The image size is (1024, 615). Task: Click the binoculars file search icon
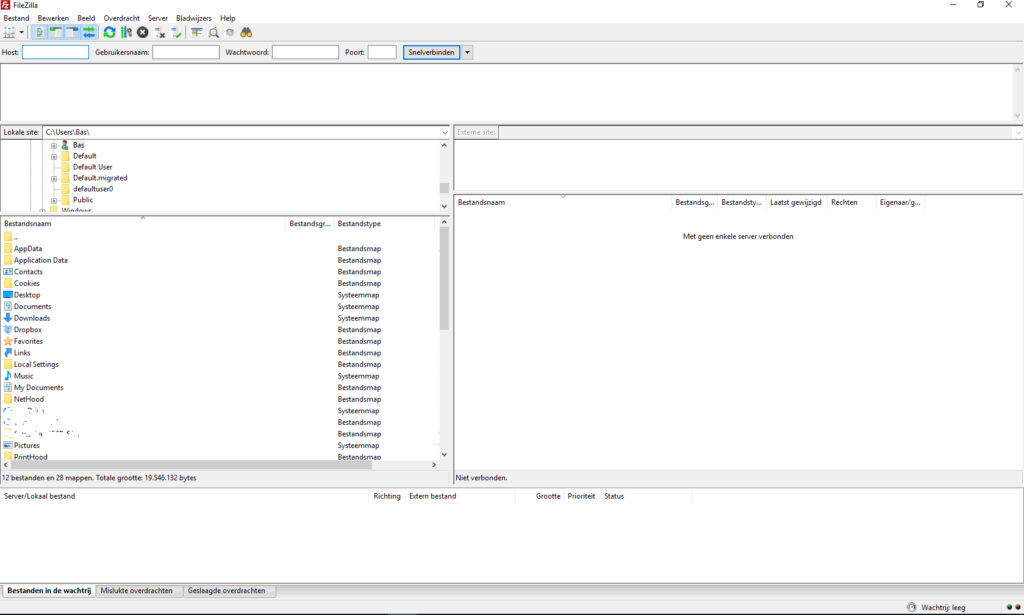tap(246, 33)
